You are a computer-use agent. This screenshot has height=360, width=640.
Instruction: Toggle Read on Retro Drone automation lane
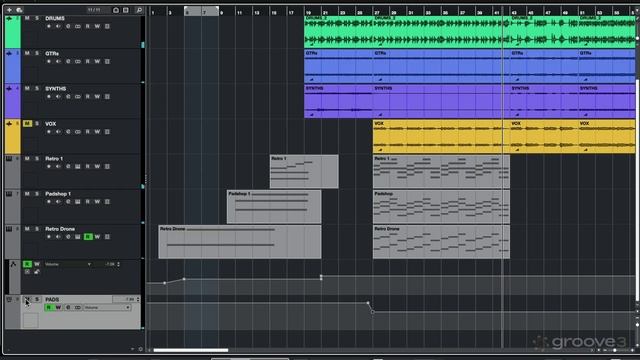[x=27, y=264]
